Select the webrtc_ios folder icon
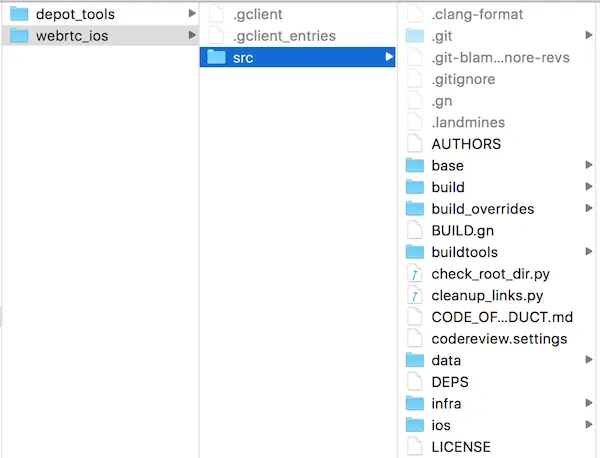This screenshot has height=458, width=600. [19, 36]
